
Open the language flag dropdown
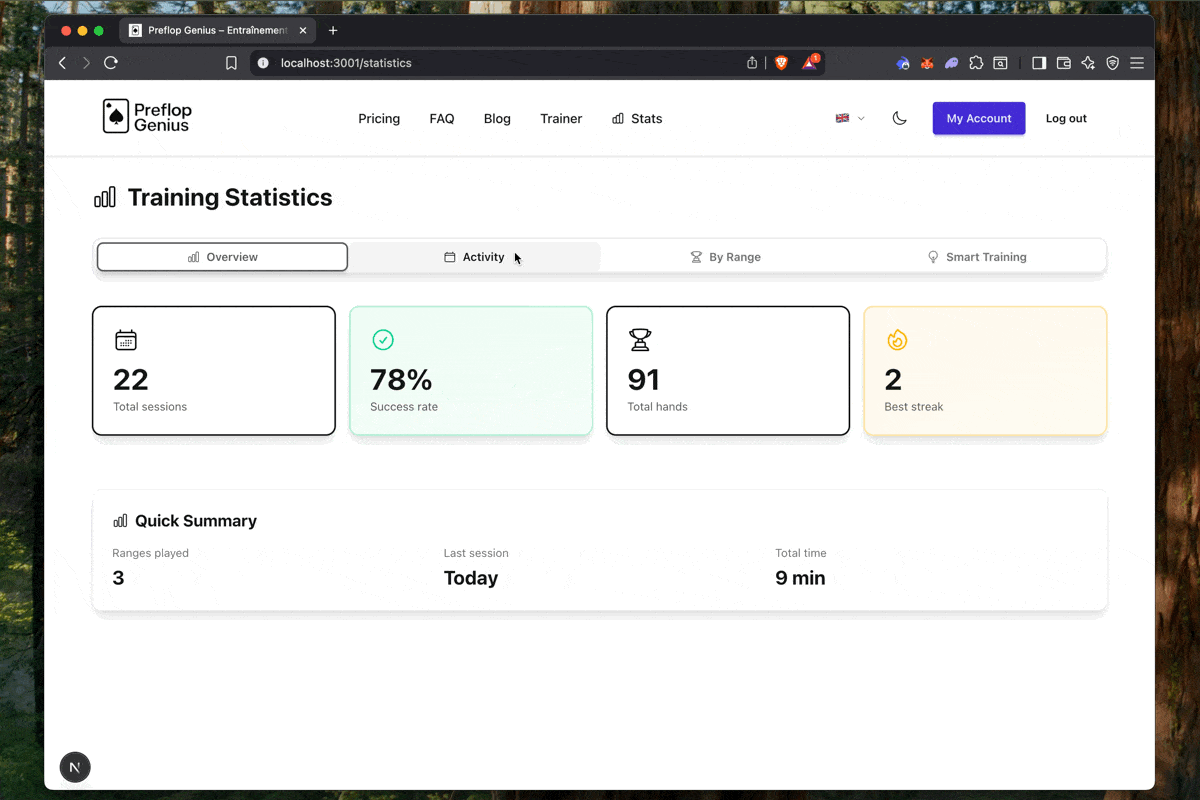click(x=849, y=118)
